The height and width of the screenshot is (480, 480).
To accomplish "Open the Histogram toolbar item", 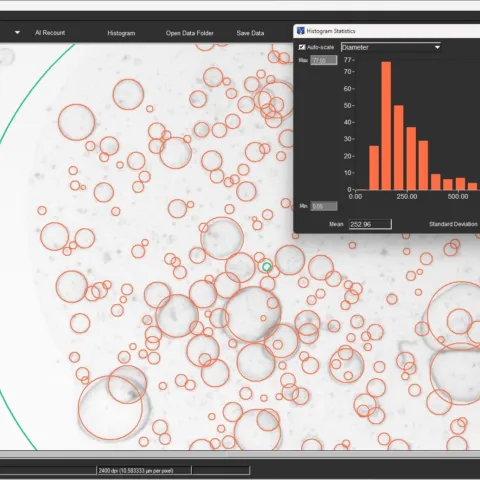I will (x=121, y=33).
